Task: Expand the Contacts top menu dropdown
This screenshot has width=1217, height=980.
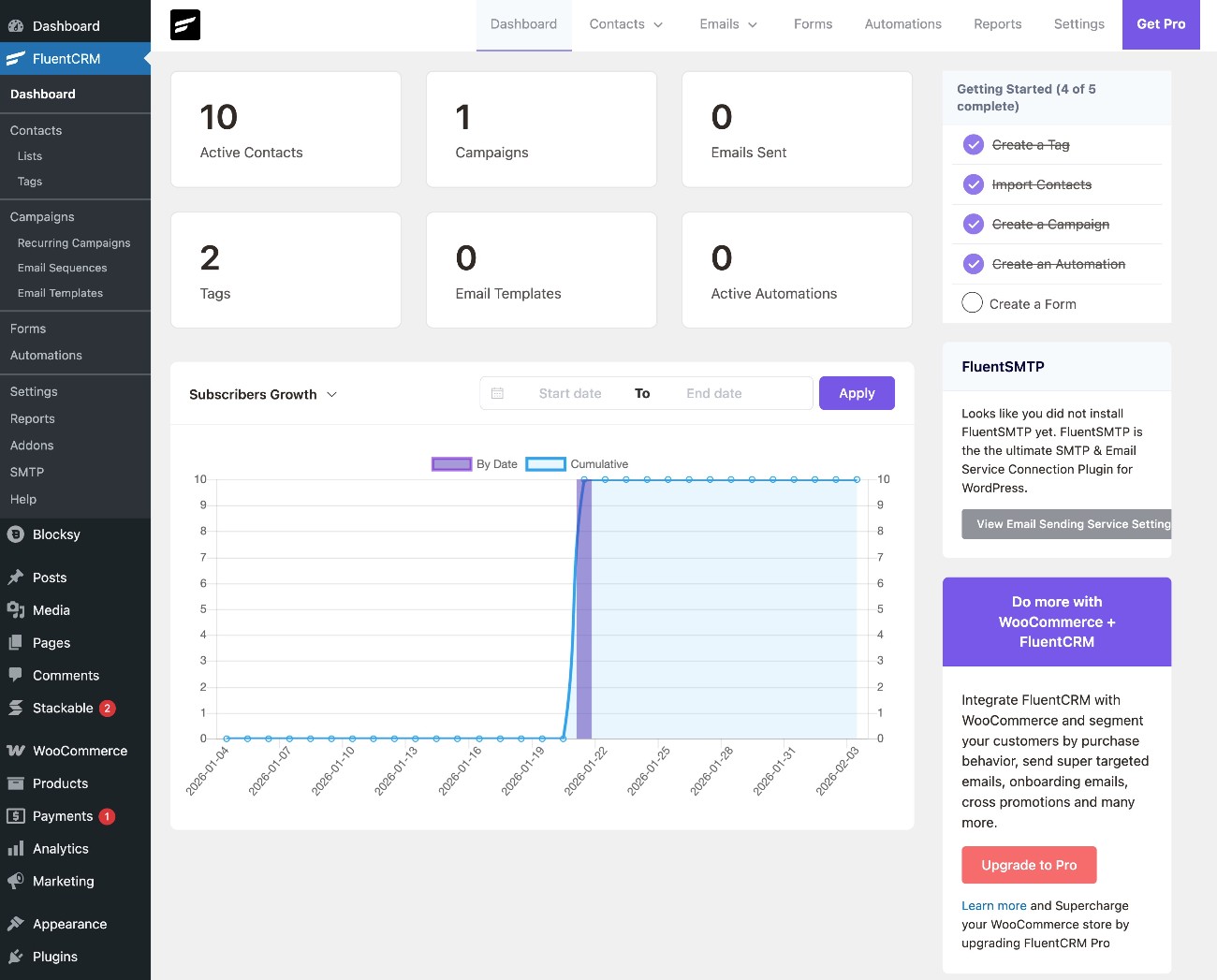Action: (x=626, y=24)
